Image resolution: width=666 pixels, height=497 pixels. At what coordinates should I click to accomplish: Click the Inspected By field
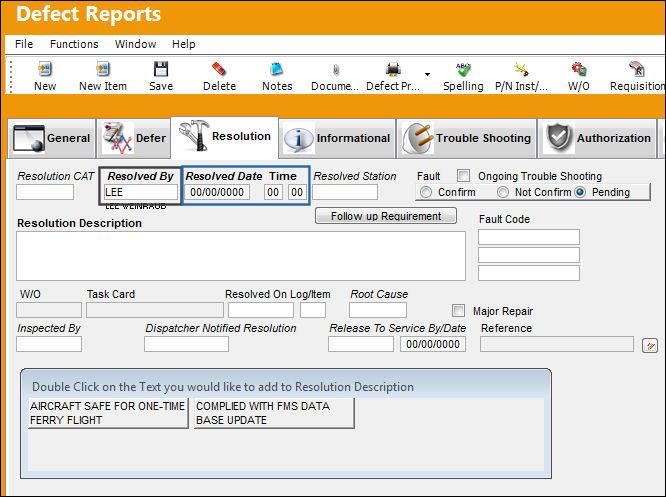point(49,344)
